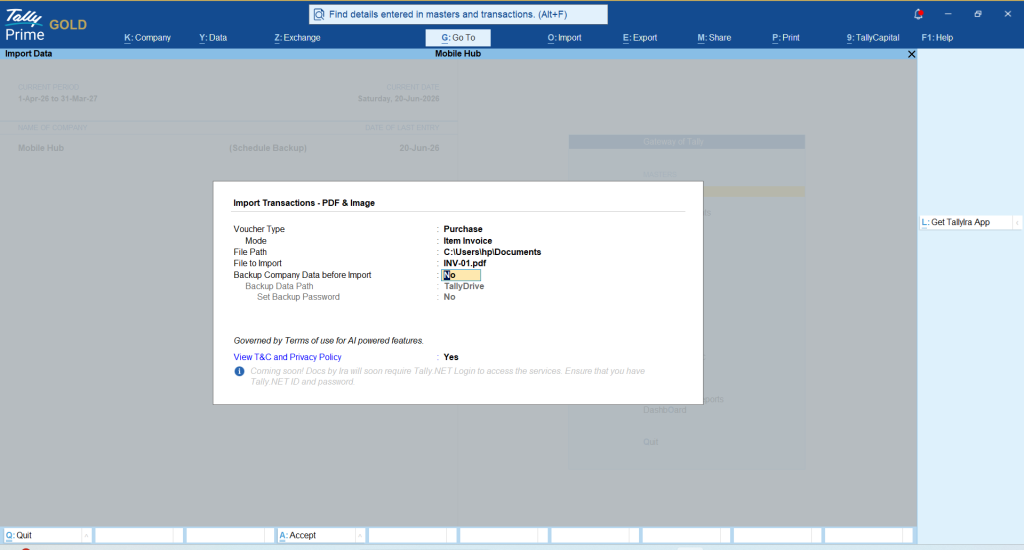
Task: Open the E: Export menu
Action: point(639,38)
